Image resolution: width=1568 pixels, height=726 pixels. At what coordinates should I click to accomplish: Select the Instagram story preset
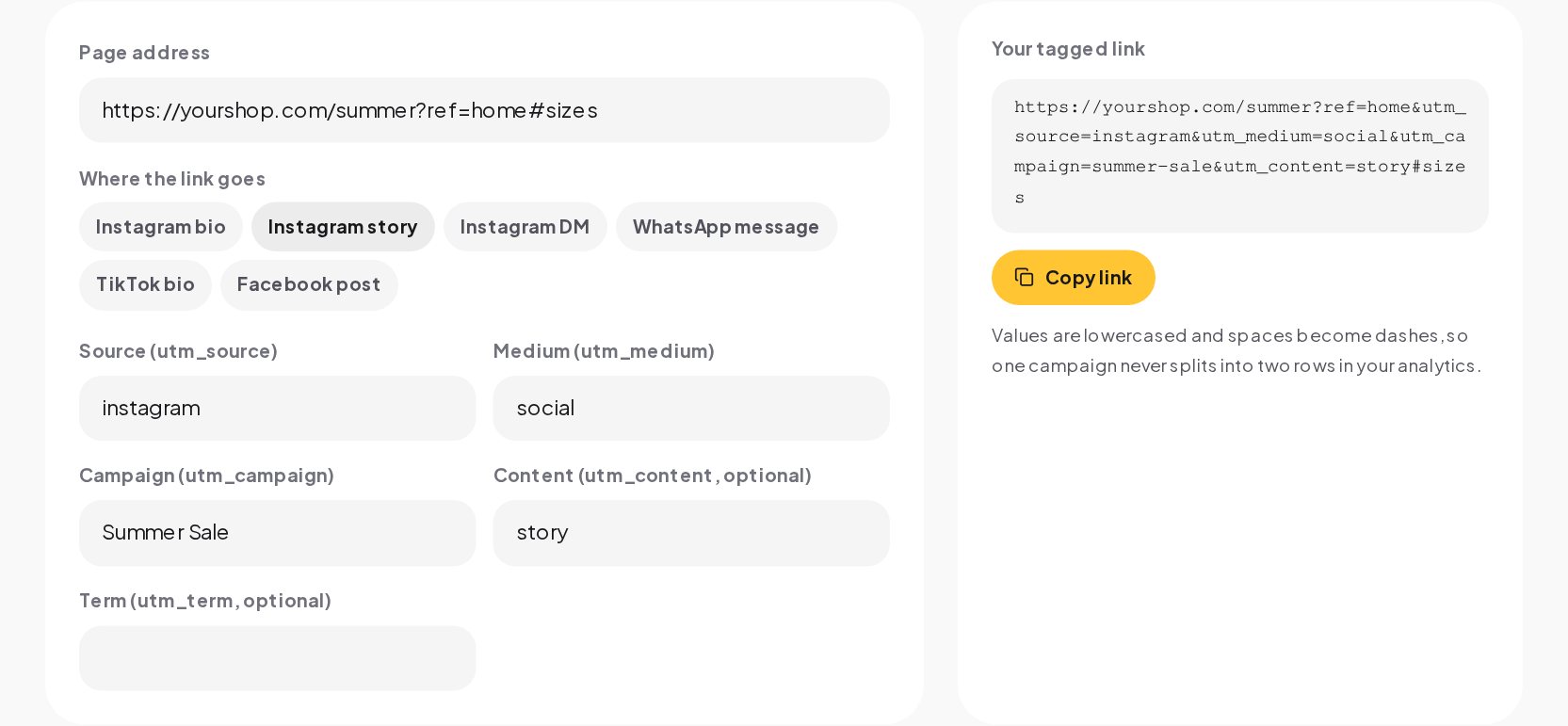click(x=343, y=227)
